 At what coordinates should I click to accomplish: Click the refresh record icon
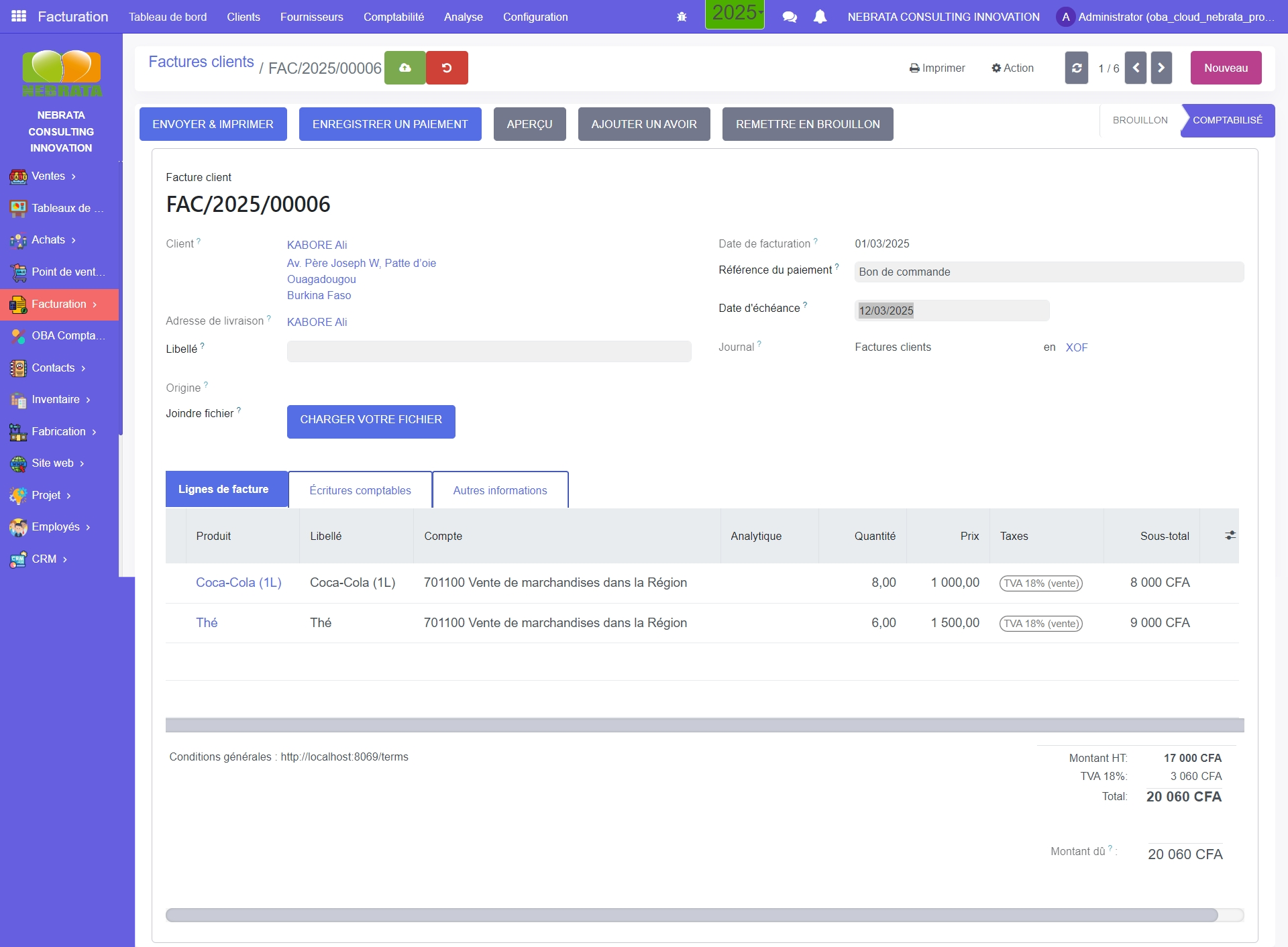click(1076, 68)
